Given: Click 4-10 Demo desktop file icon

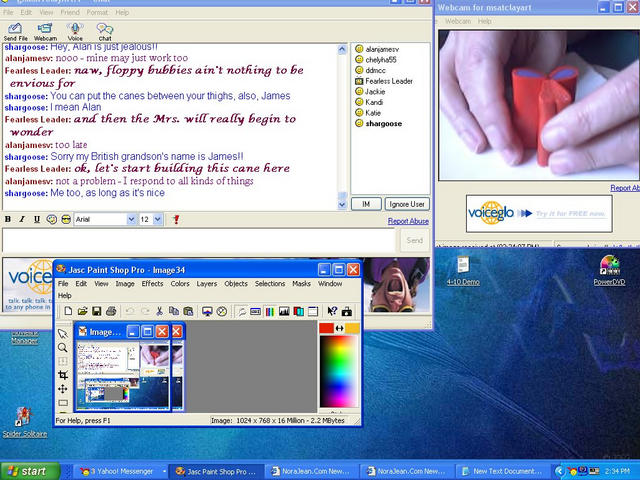Looking at the screenshot, I should [463, 271].
